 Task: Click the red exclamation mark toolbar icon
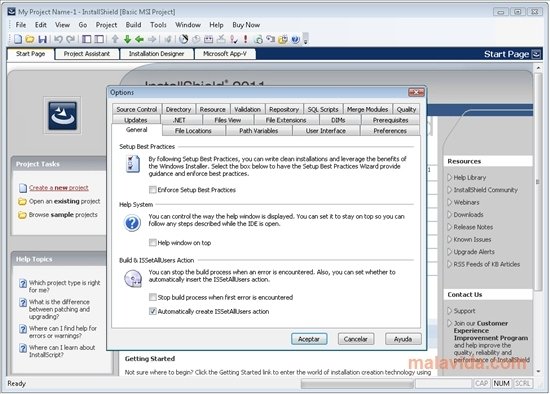point(246,39)
